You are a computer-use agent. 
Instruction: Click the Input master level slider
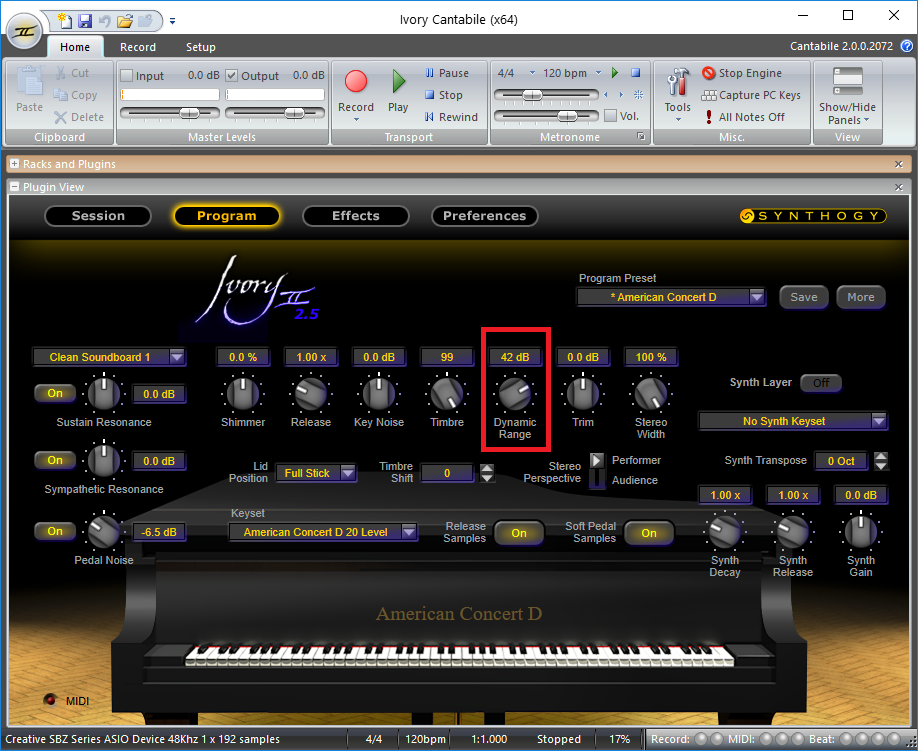(170, 113)
